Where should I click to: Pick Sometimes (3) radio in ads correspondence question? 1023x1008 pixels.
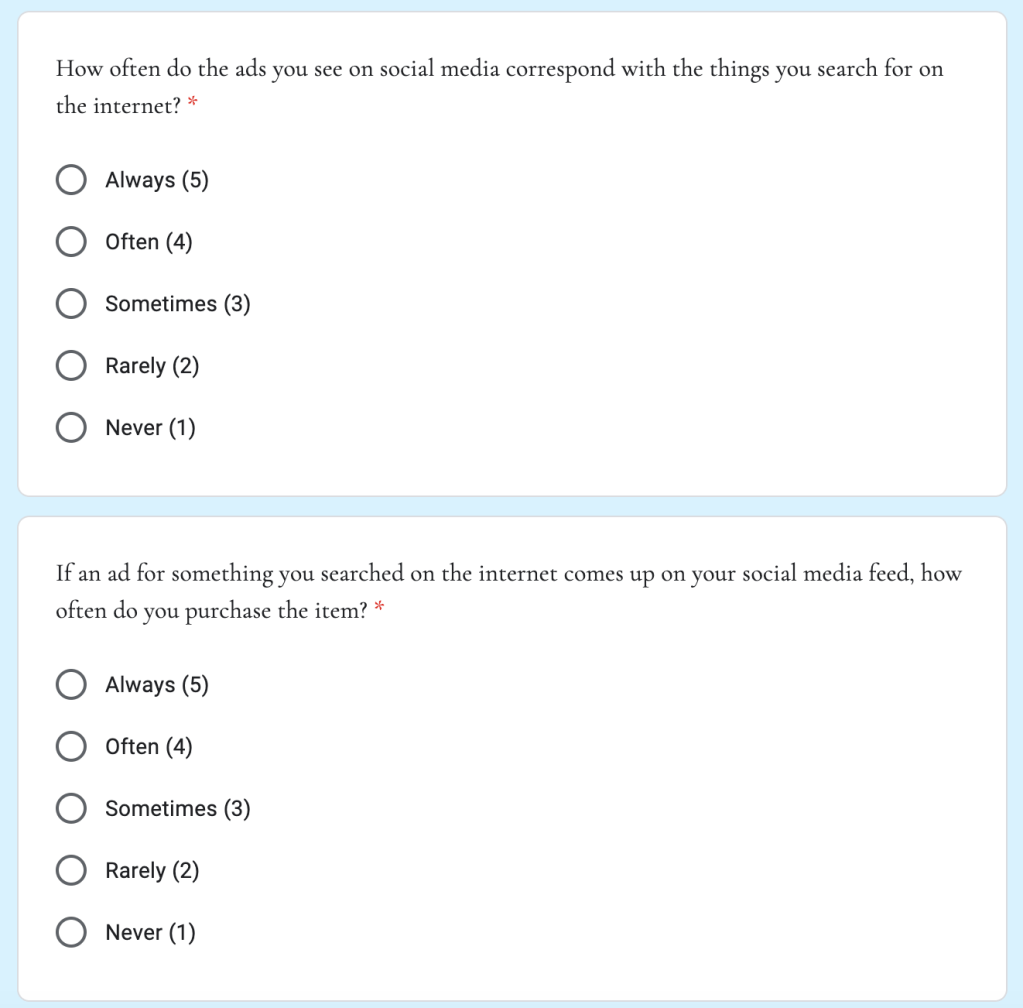point(71,305)
